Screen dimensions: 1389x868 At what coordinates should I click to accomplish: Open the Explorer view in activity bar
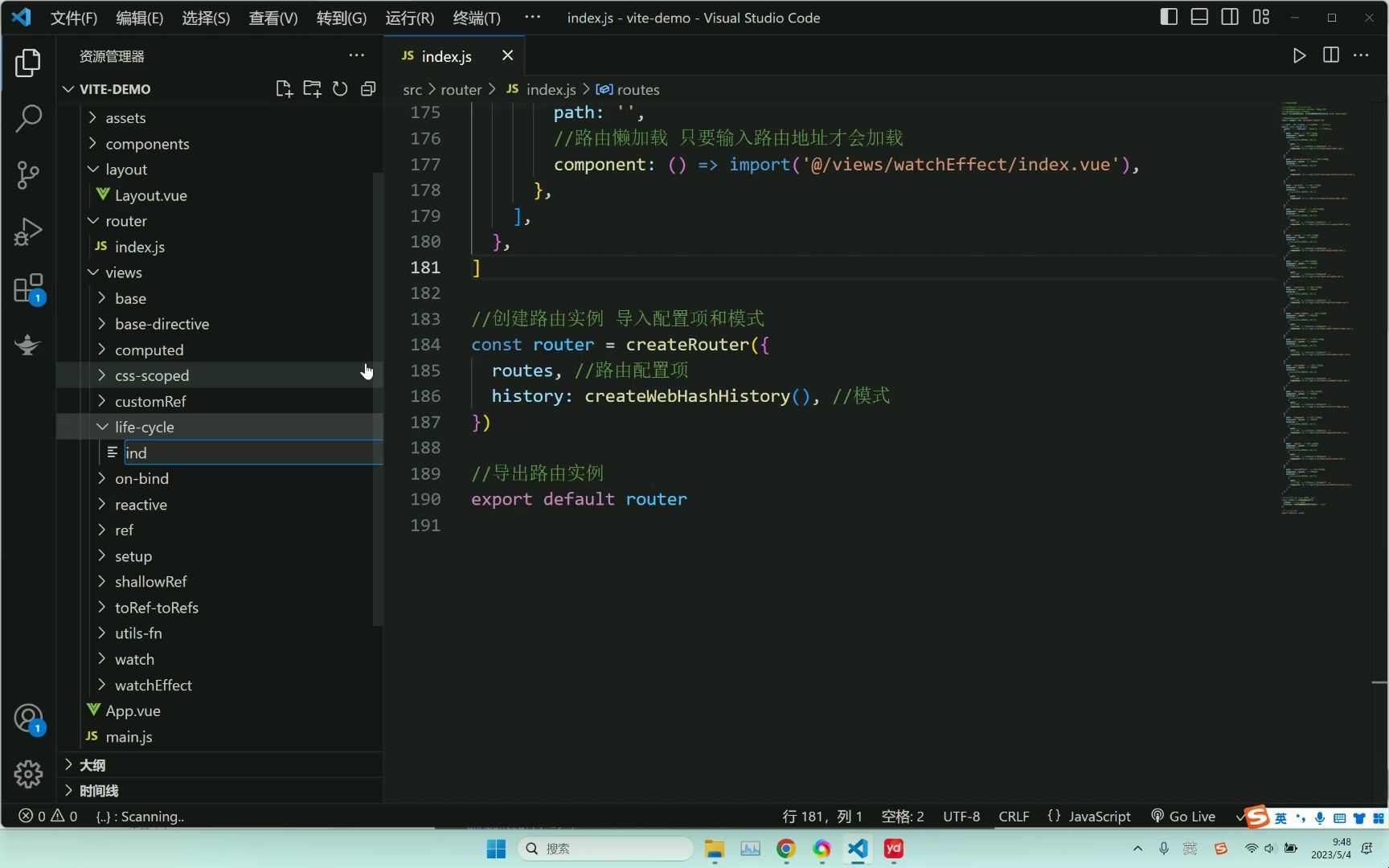coord(28,63)
